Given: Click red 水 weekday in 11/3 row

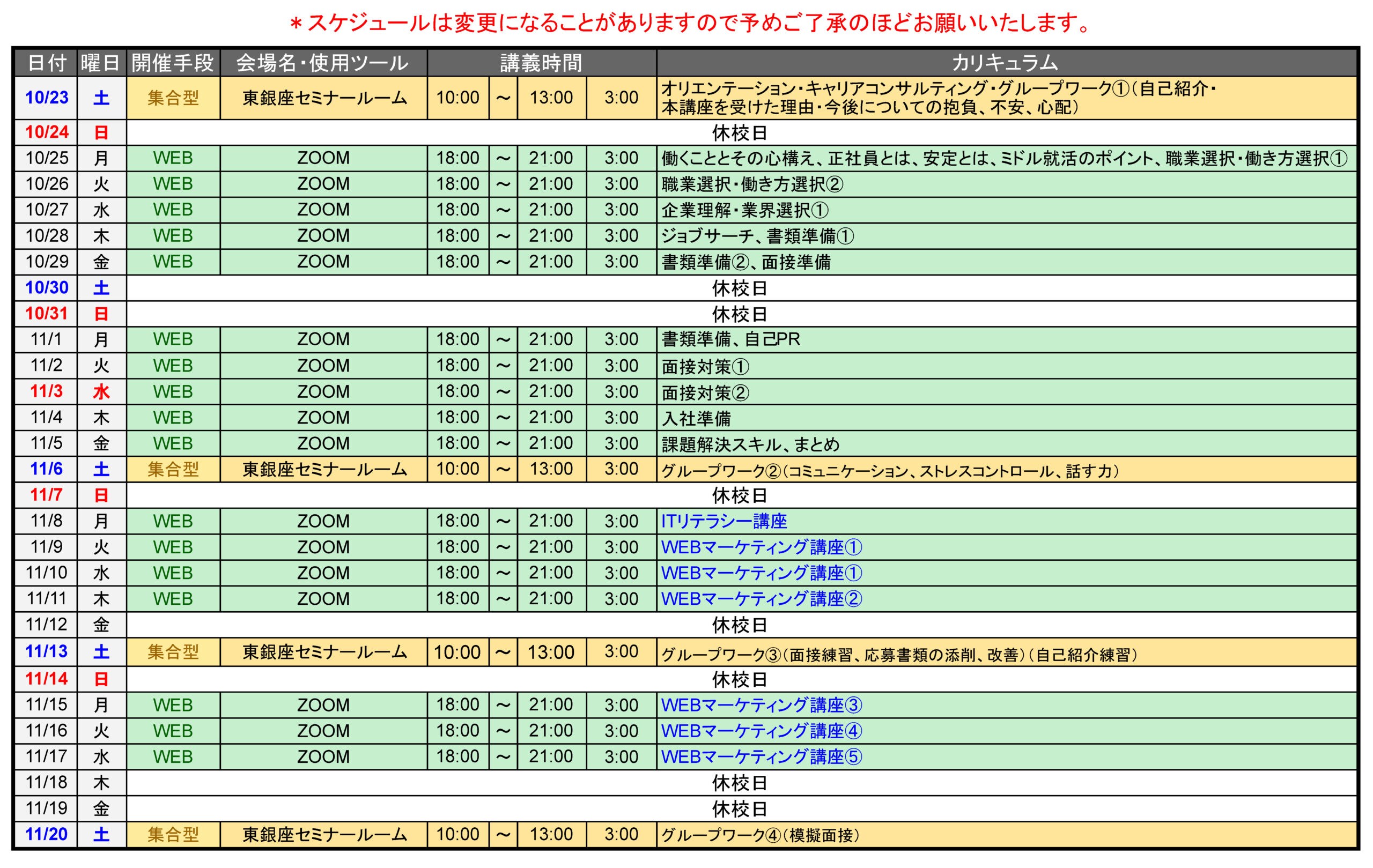Looking at the screenshot, I should (x=101, y=392).
